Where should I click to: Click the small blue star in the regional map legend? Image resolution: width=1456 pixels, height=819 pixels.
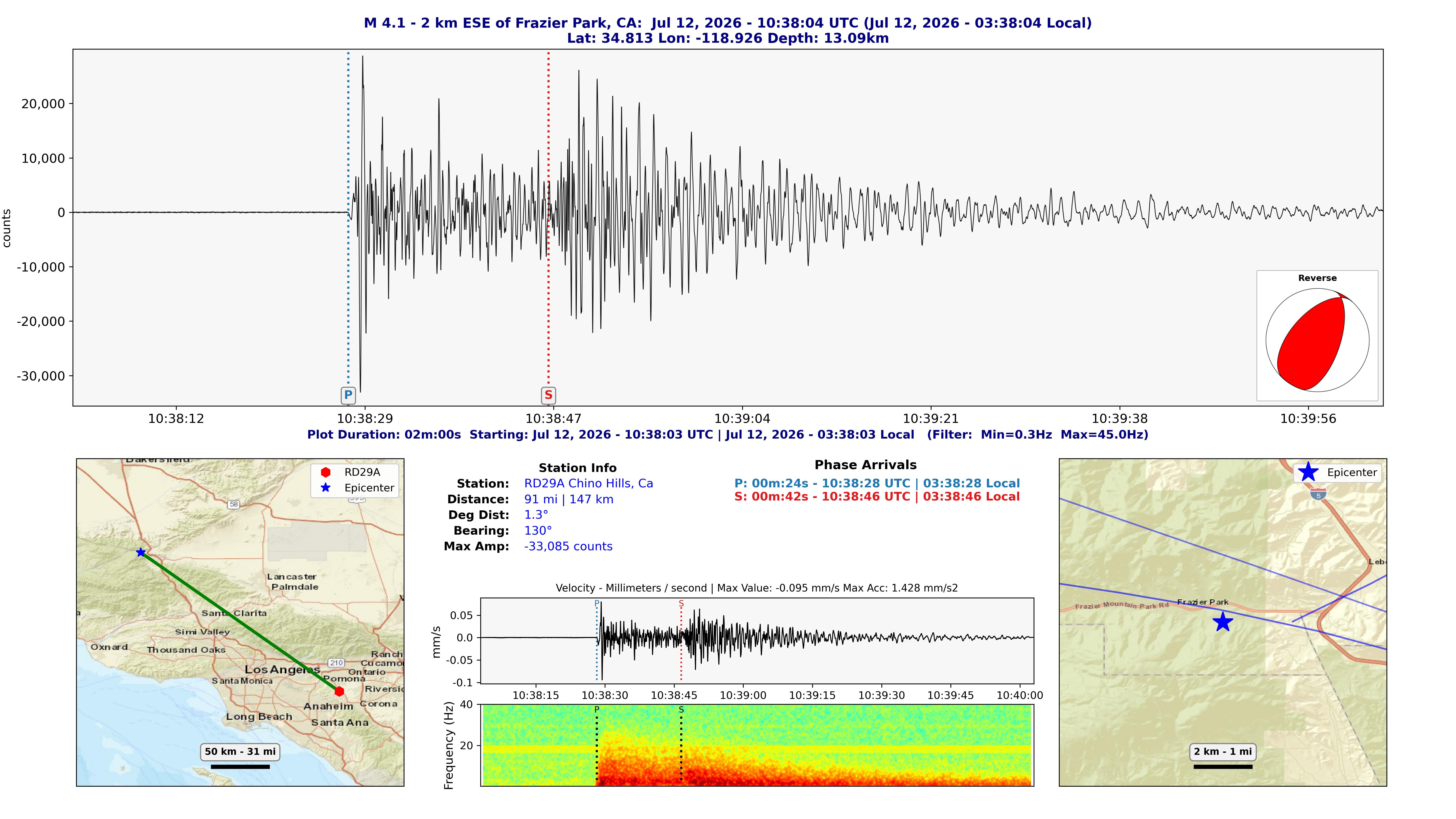click(326, 488)
